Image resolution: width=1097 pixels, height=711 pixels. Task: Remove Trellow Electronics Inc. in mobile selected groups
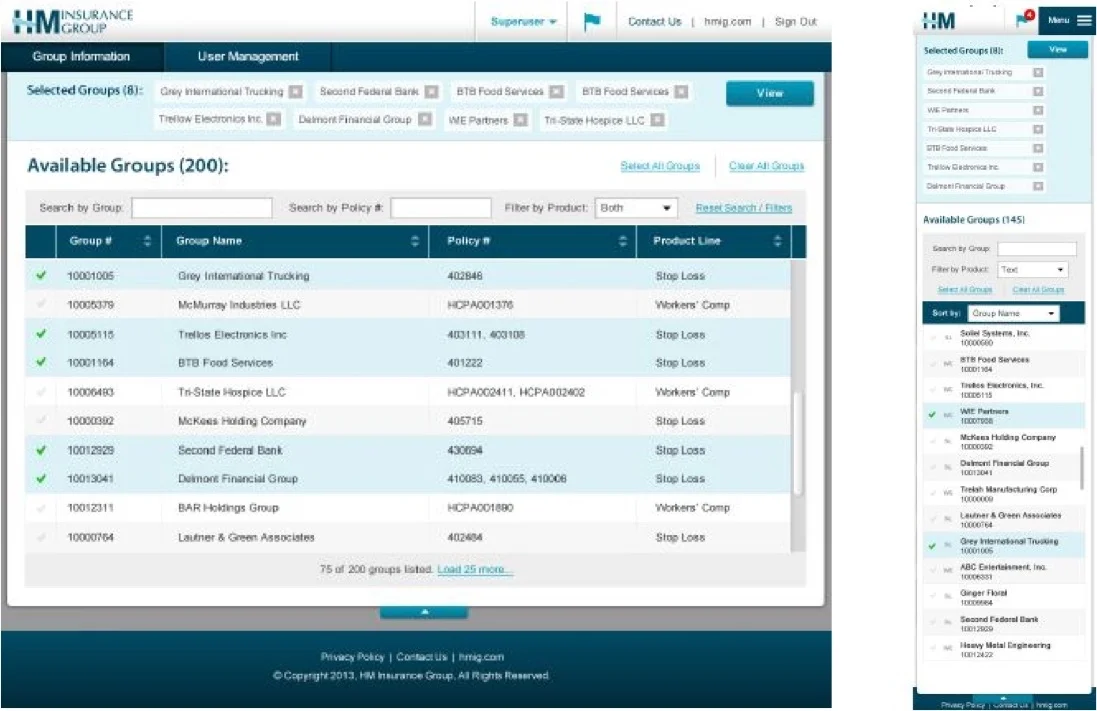pos(1038,167)
